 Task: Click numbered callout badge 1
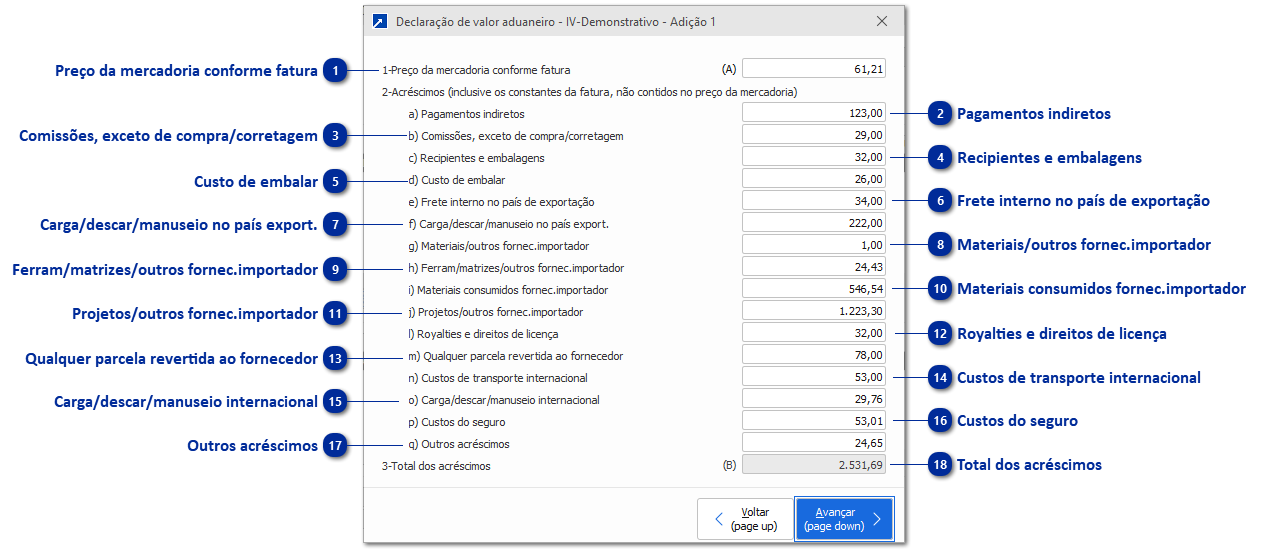coord(338,71)
